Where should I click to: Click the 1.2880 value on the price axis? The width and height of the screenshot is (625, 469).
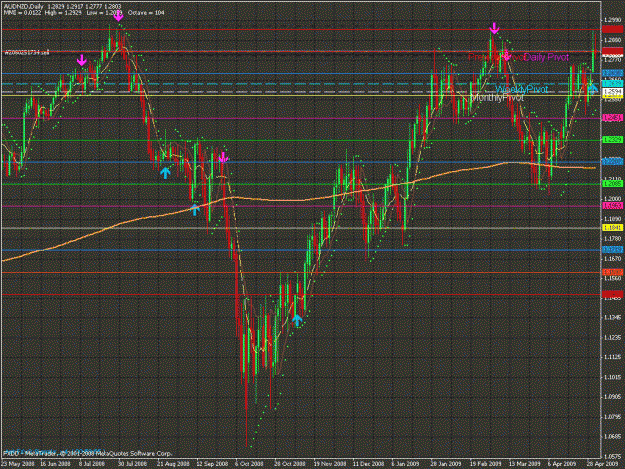(613, 40)
